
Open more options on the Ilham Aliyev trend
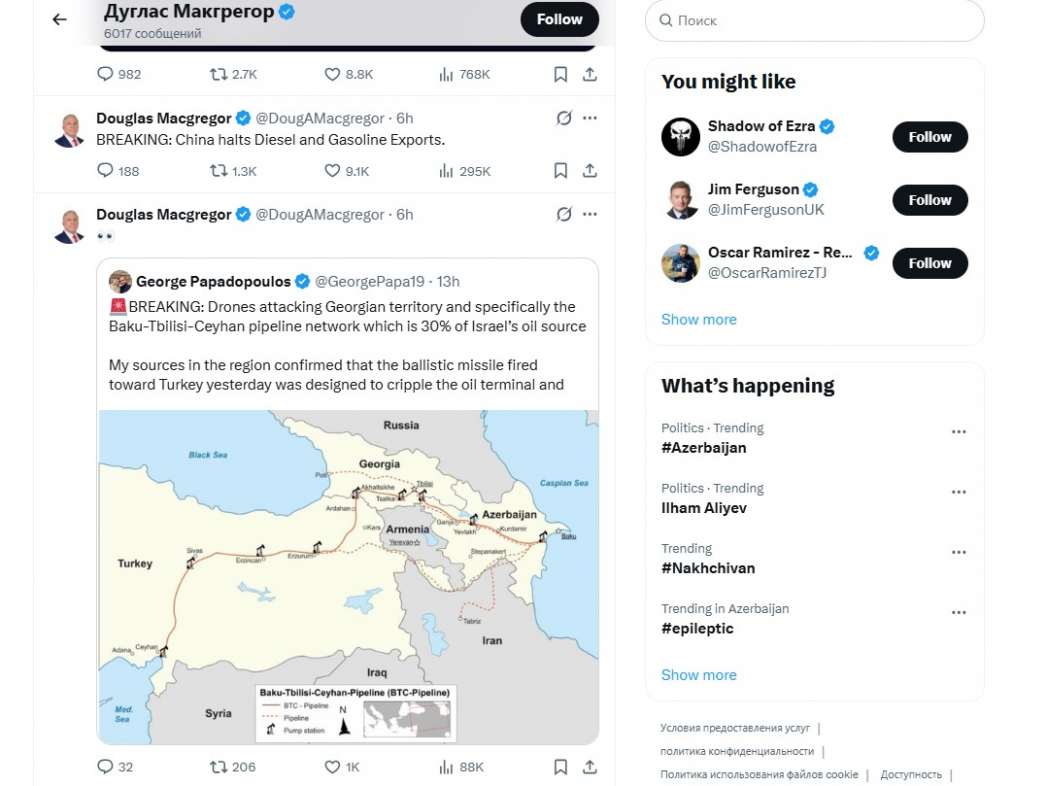pyautogui.click(x=959, y=491)
